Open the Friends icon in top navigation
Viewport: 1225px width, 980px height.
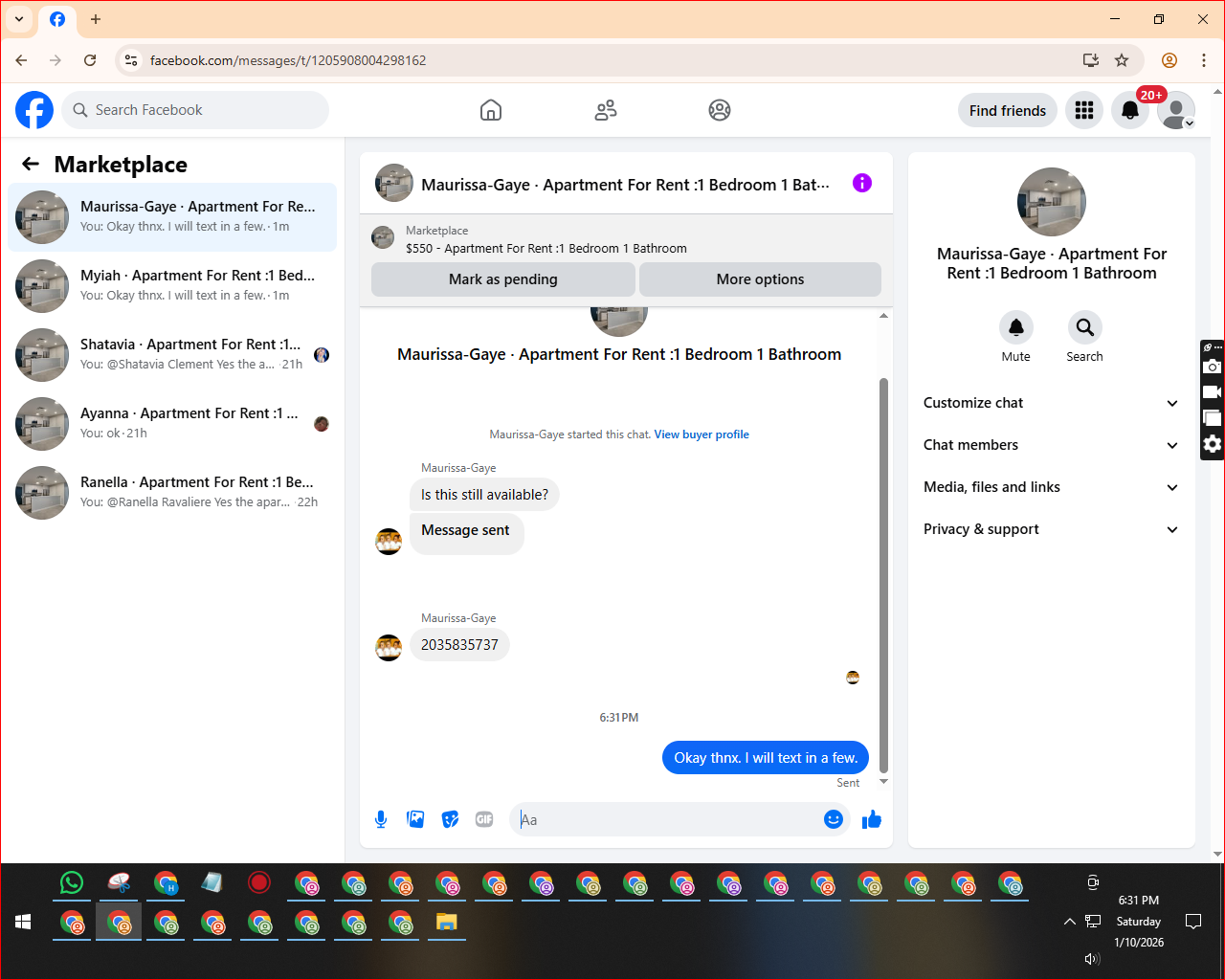pyautogui.click(x=606, y=110)
